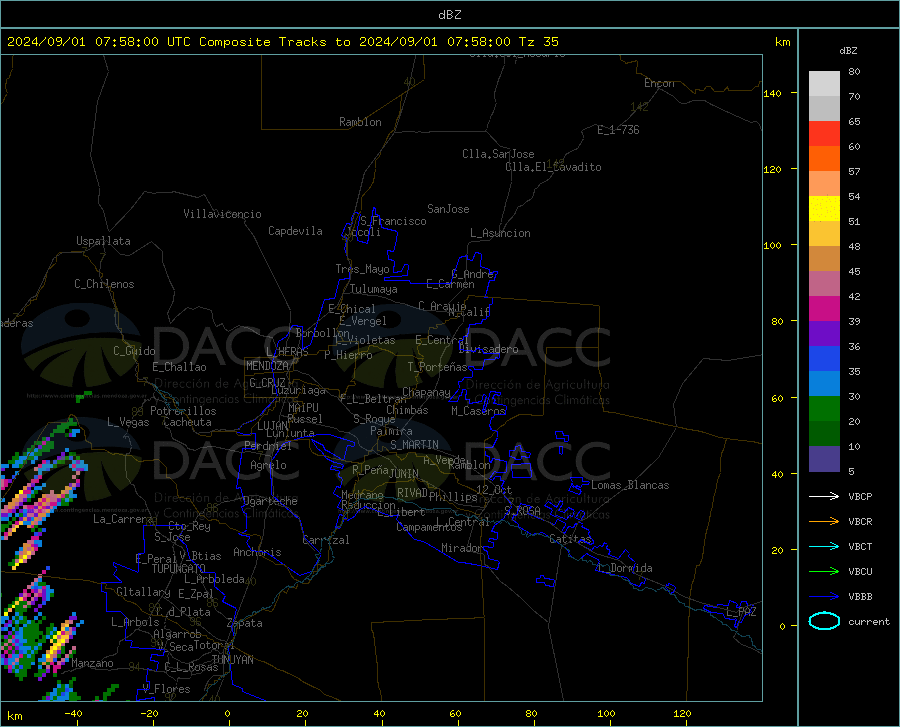The width and height of the screenshot is (900, 727).
Task: Click the C_Chilenos map label
Action: click(104, 284)
